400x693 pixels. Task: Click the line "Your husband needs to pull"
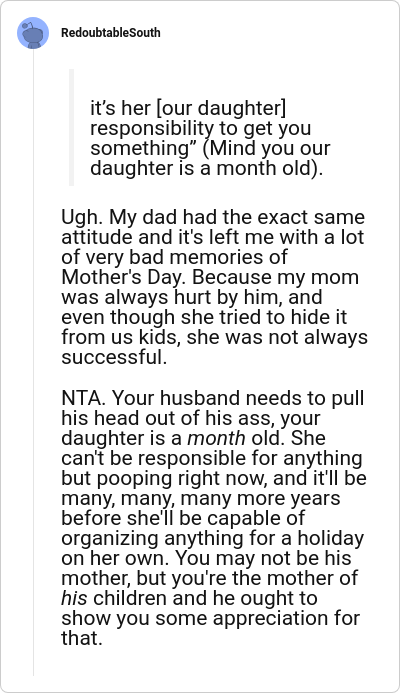[238, 398]
